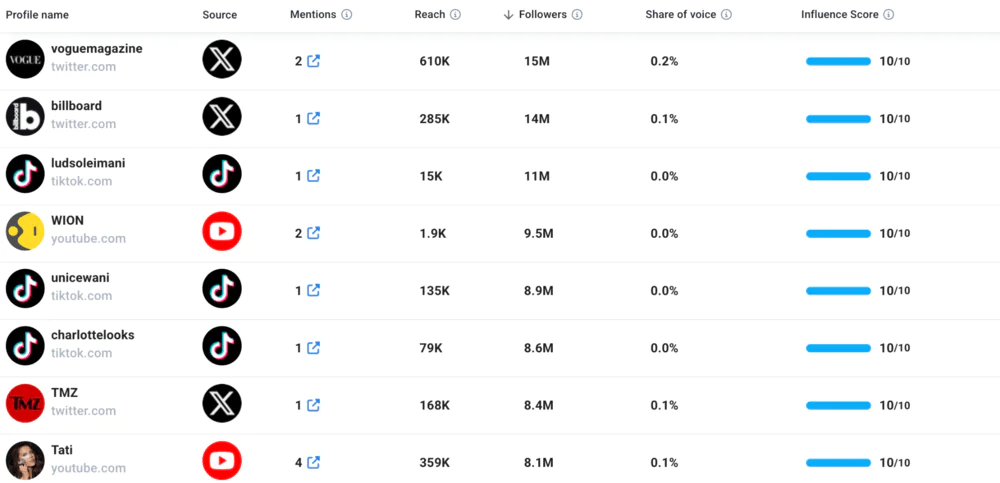Click the 0.2% share of voice value
Image resolution: width=1000 pixels, height=483 pixels.
point(664,61)
